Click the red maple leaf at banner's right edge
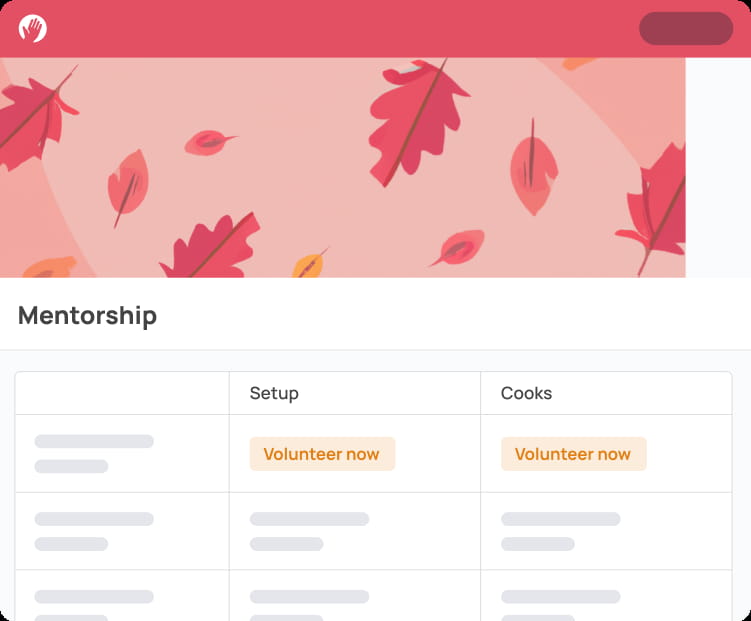The height and width of the screenshot is (621, 751). click(655, 210)
